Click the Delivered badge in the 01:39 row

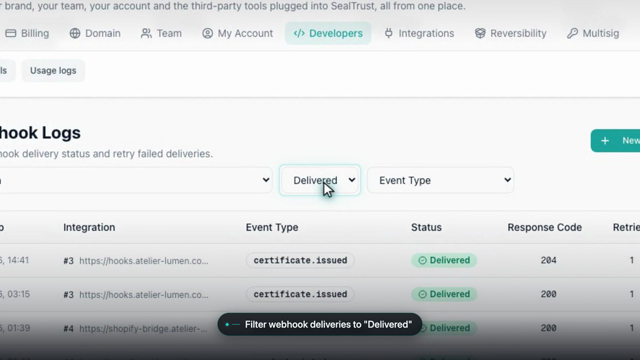pos(448,328)
